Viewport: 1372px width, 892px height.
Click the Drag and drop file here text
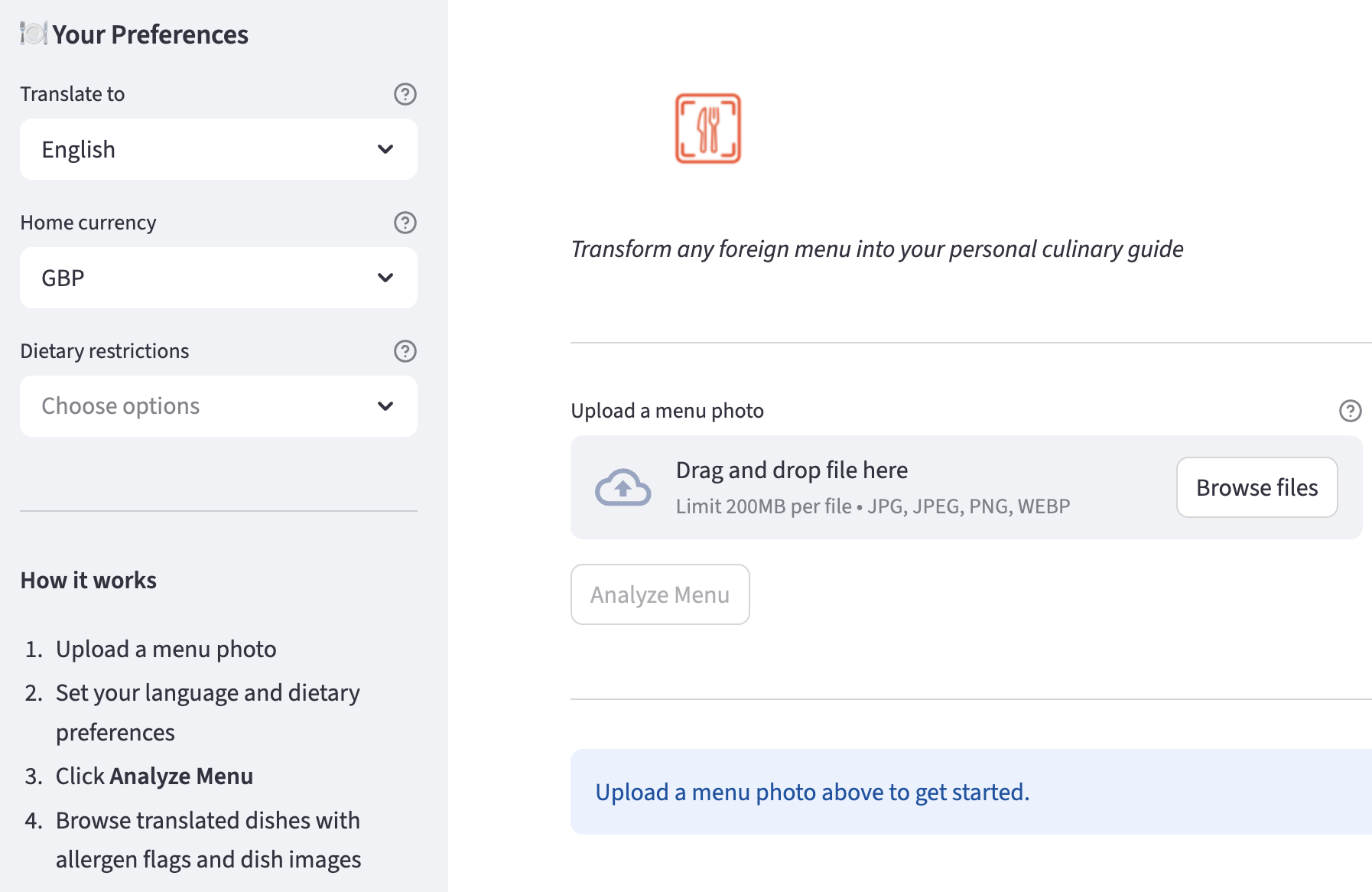[792, 470]
